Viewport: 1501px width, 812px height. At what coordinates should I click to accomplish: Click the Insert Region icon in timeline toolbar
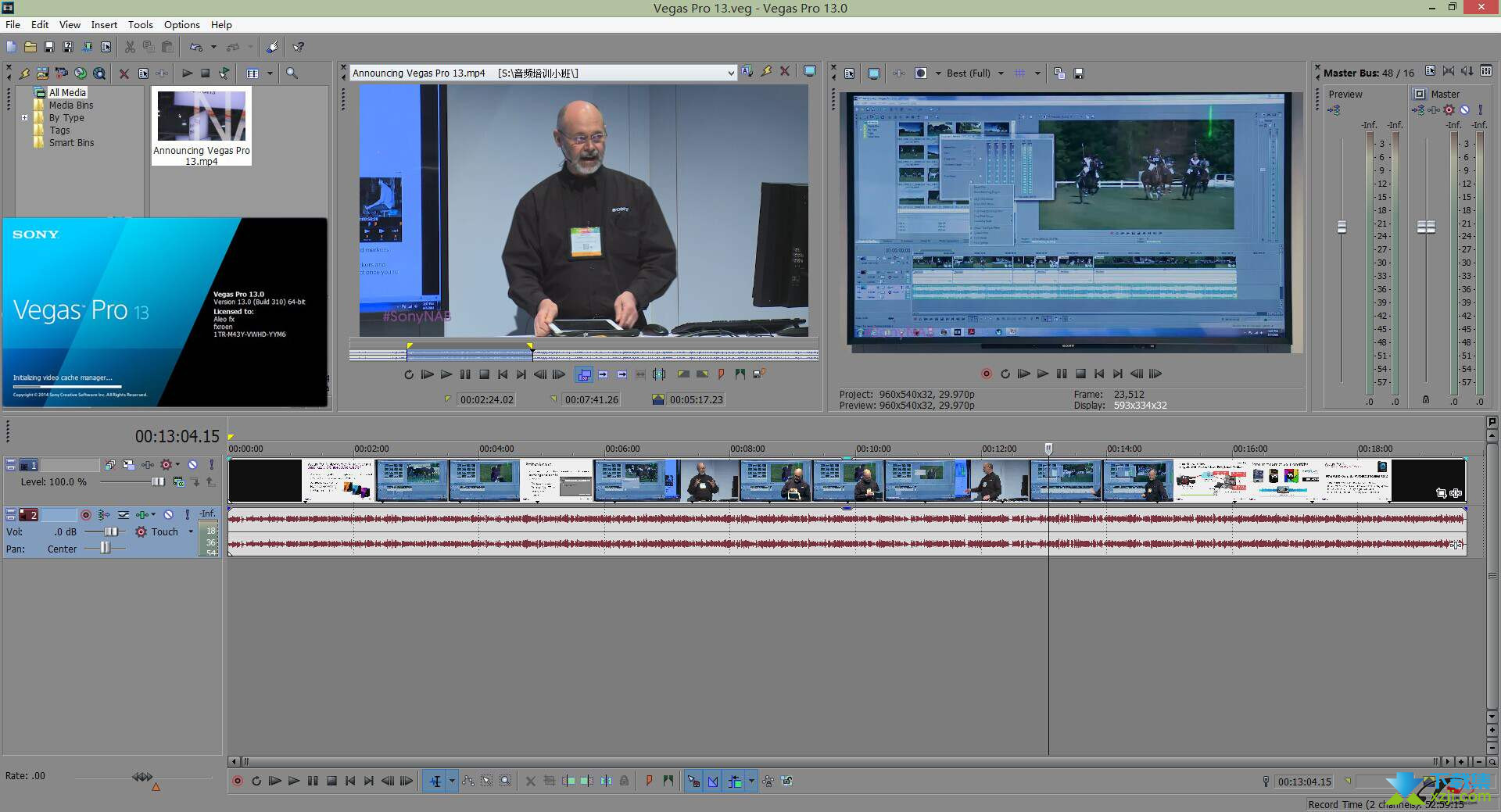tap(668, 781)
